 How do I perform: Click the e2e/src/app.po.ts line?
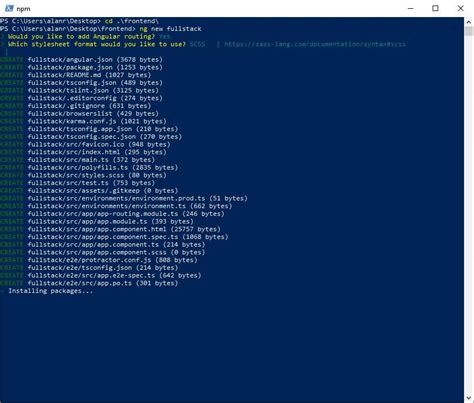[89, 283]
